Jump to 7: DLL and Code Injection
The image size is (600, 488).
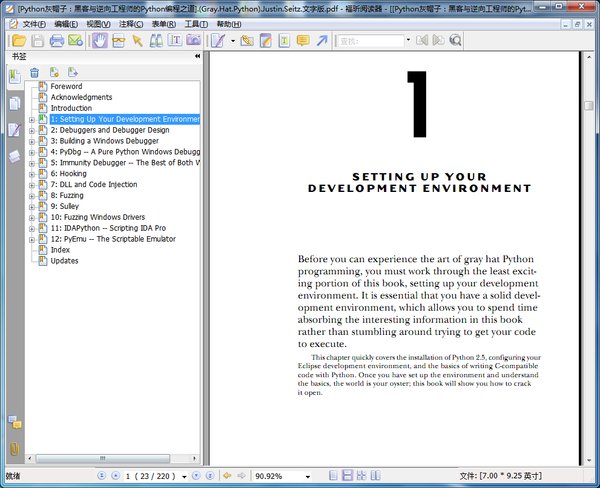(x=94, y=184)
